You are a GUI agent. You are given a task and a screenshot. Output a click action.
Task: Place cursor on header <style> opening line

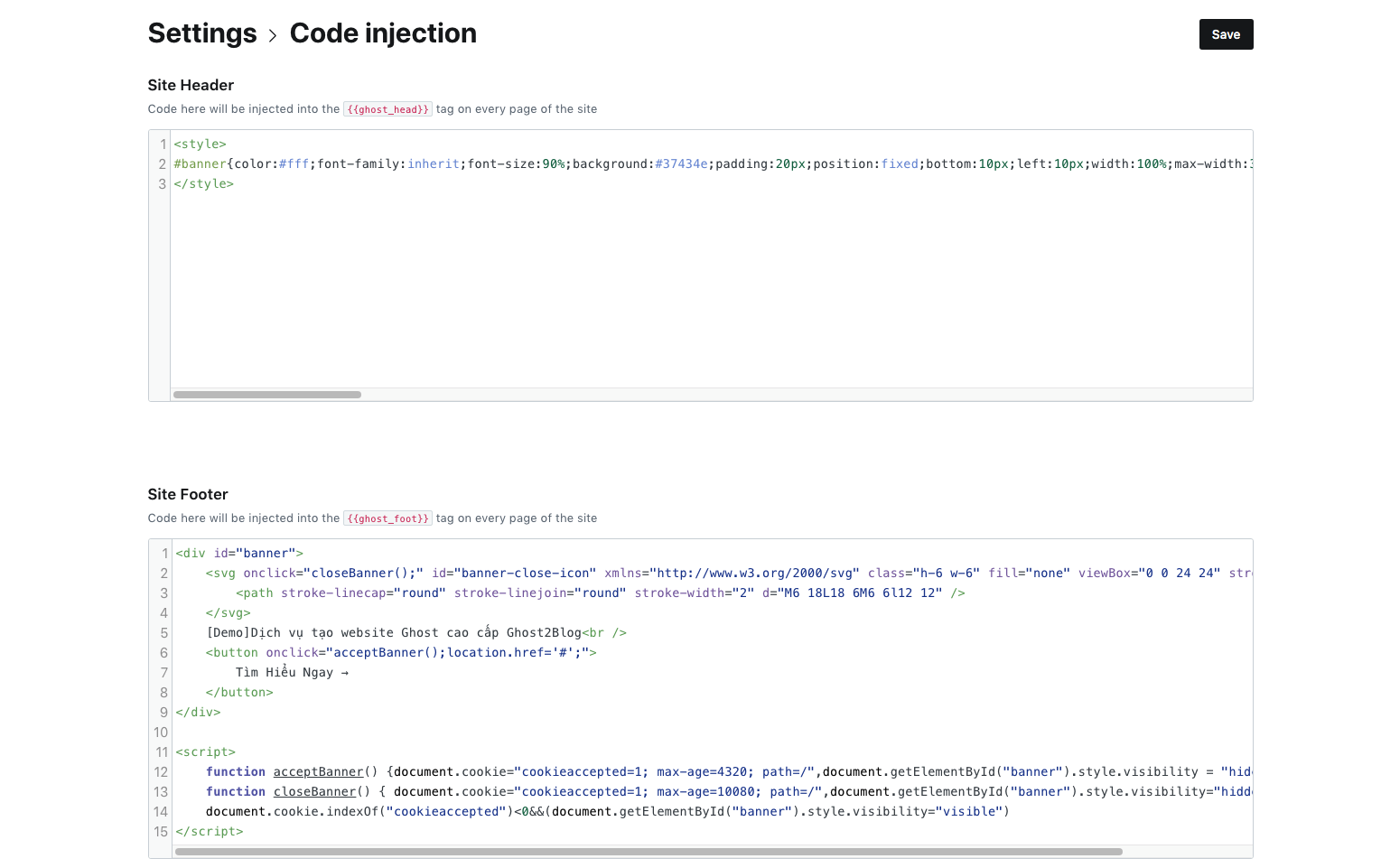(201, 144)
